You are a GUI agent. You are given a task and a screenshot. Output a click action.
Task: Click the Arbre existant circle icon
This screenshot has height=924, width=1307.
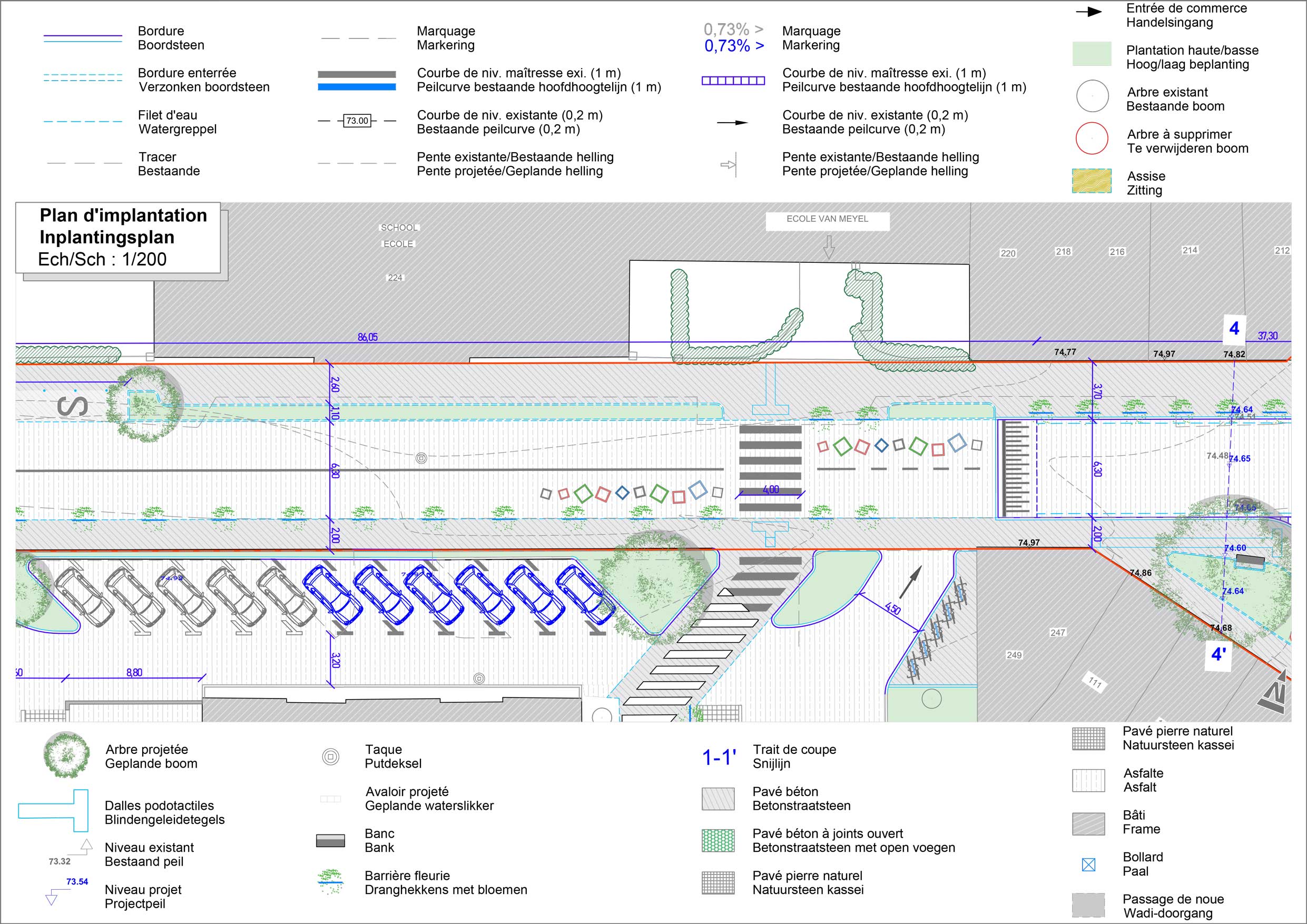click(x=1092, y=96)
